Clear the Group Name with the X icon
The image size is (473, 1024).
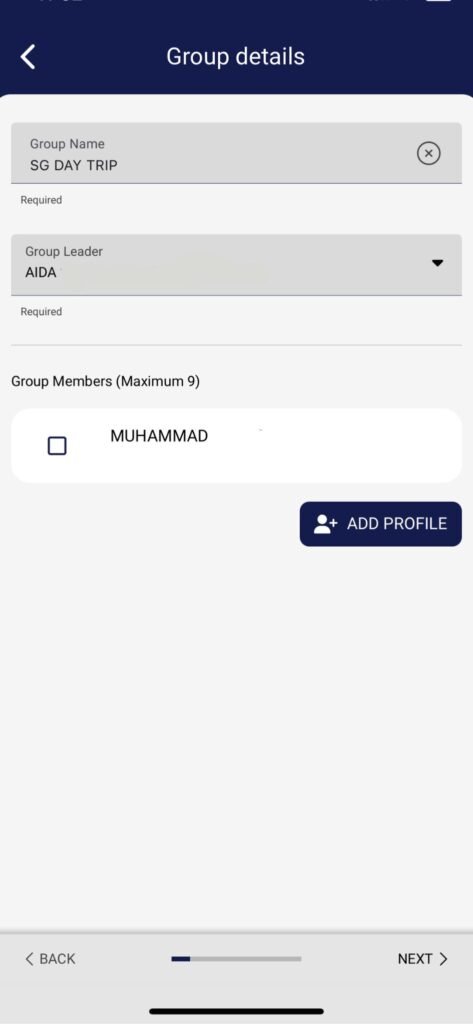tap(429, 153)
